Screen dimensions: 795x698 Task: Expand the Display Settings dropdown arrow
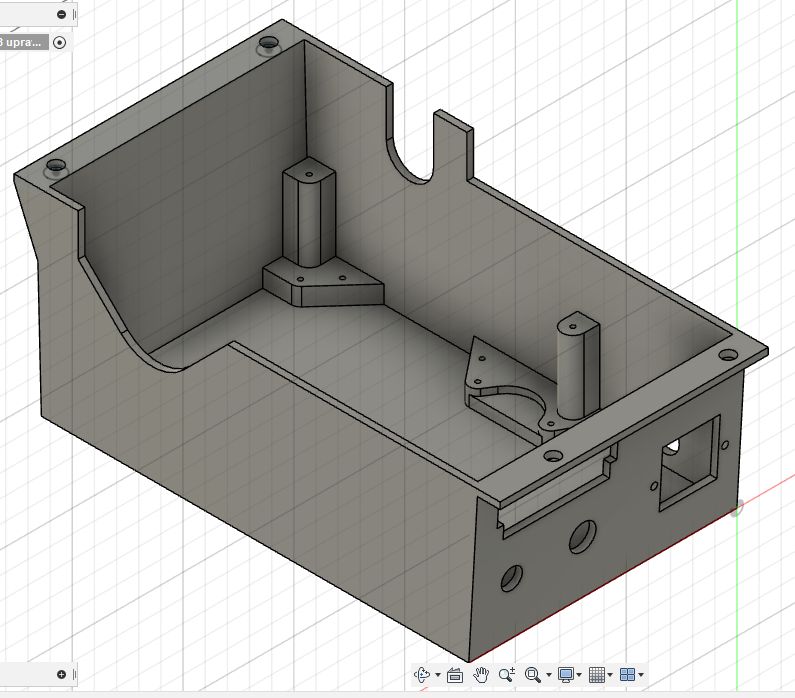pos(580,675)
